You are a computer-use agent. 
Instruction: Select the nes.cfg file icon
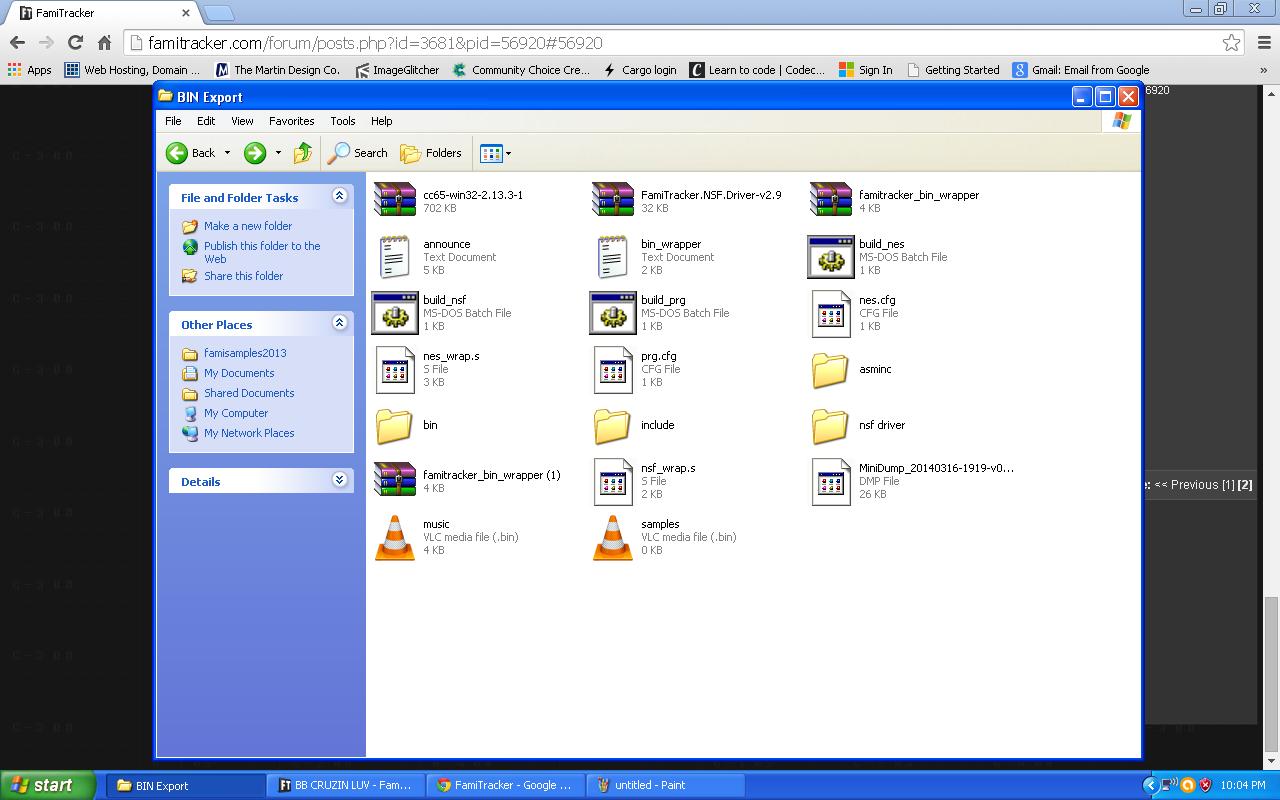[830, 313]
